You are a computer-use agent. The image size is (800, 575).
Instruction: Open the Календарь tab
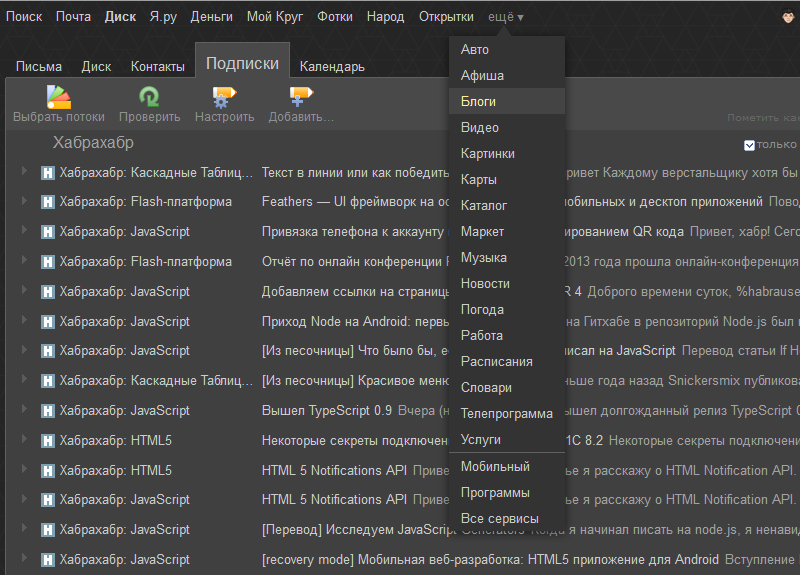(332, 66)
